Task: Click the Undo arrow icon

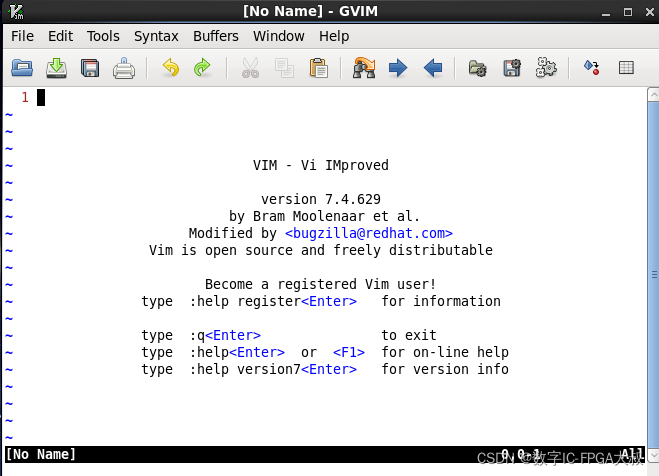Action: pos(171,68)
